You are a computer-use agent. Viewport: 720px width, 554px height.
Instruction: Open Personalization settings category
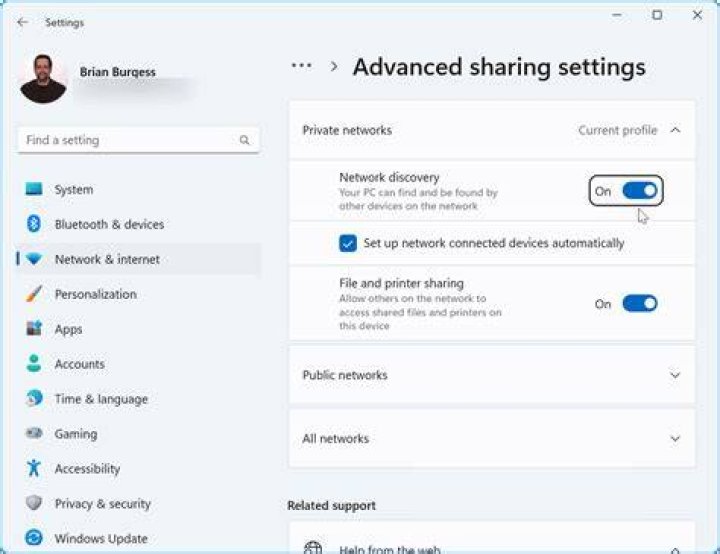click(138, 294)
